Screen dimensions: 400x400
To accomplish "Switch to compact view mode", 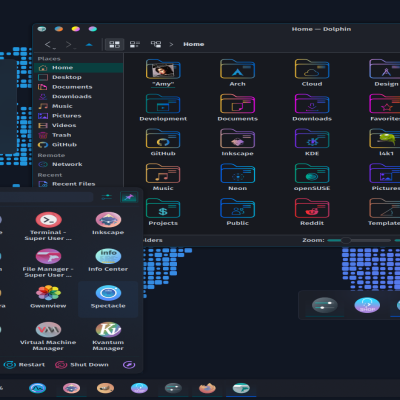I will click(x=135, y=44).
